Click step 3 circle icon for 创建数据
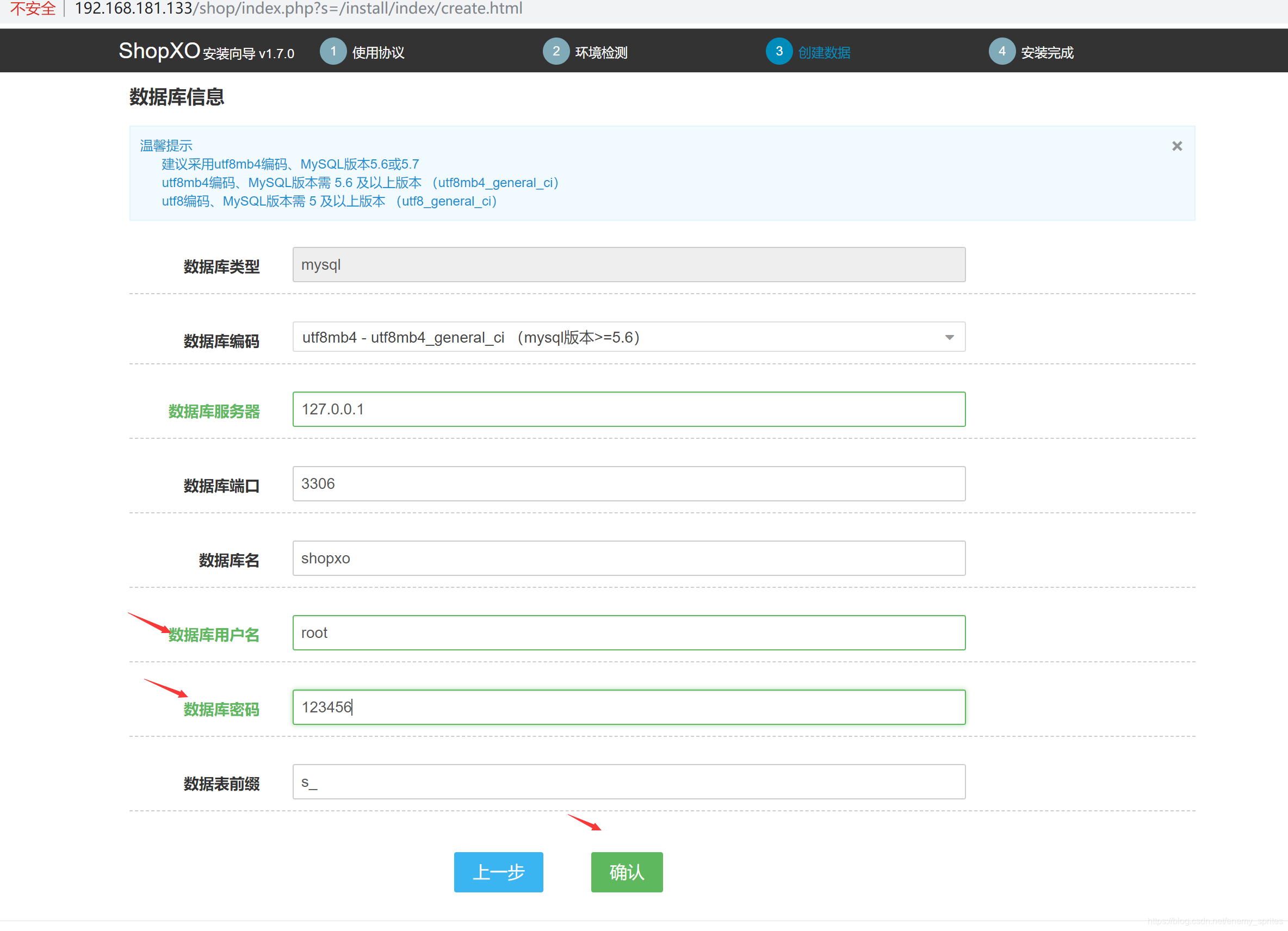This screenshot has height=931, width=1288. [x=778, y=51]
